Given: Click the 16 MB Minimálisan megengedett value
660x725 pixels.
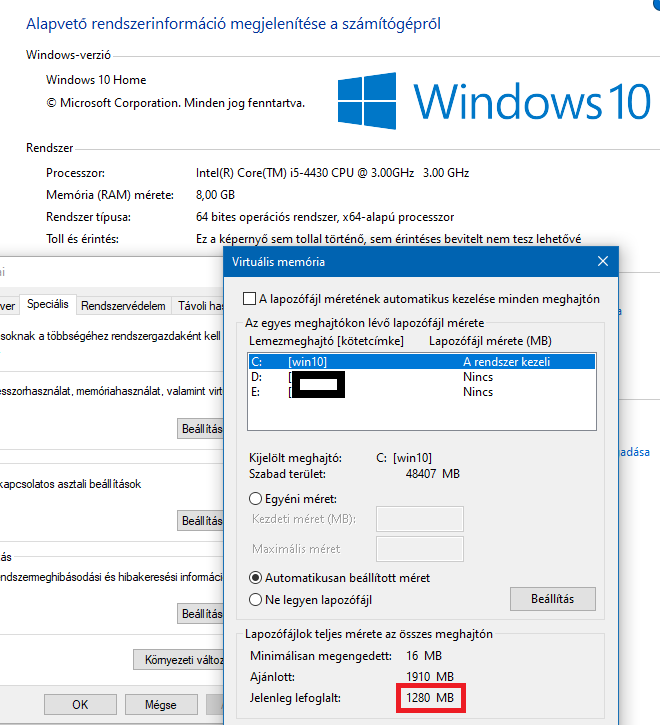Looking at the screenshot, I should tap(424, 656).
